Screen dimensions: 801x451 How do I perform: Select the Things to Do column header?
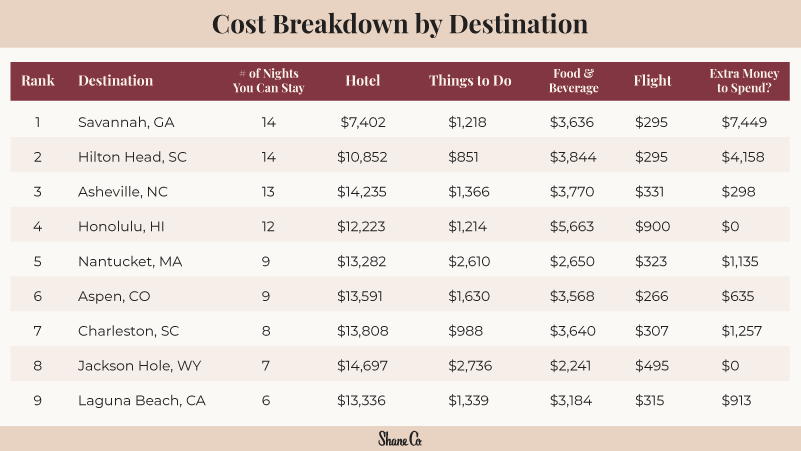click(x=470, y=81)
